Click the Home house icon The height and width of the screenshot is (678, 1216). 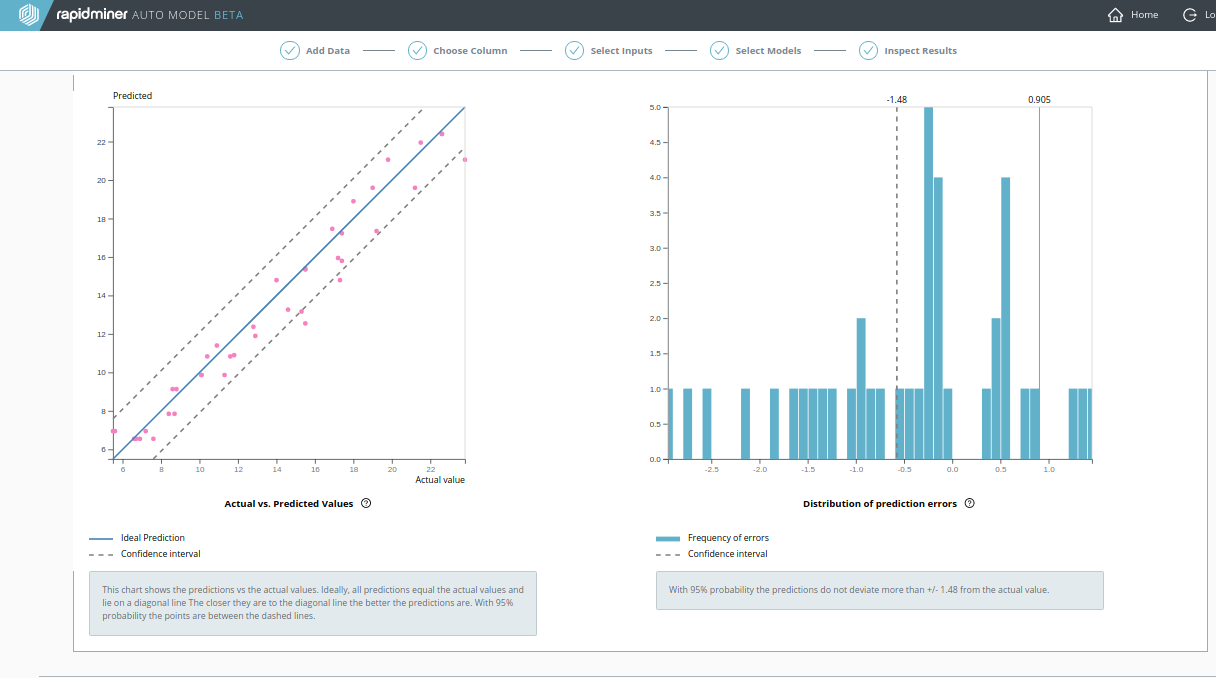(1116, 15)
